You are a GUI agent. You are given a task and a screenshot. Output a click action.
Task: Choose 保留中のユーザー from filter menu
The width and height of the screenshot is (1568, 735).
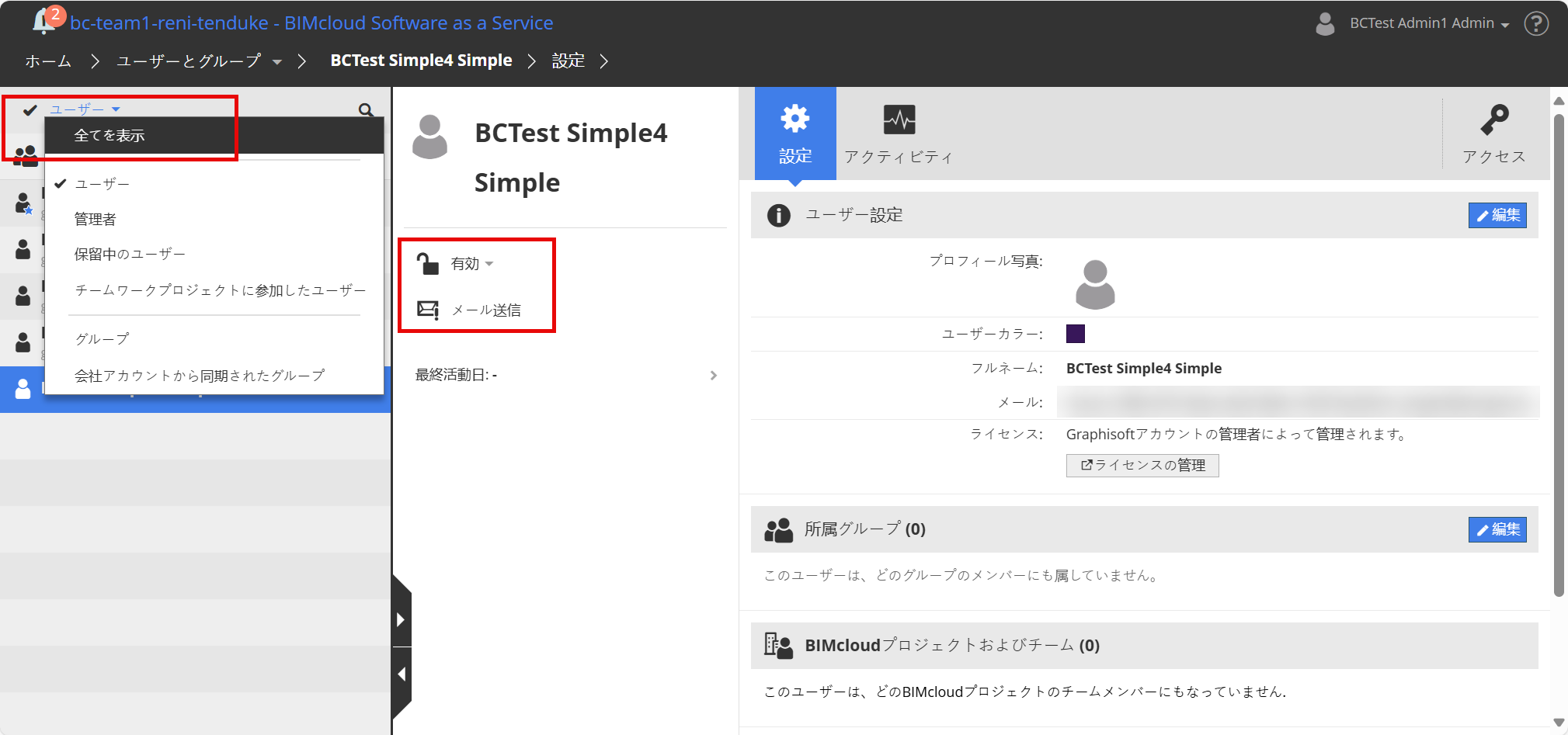(214, 254)
